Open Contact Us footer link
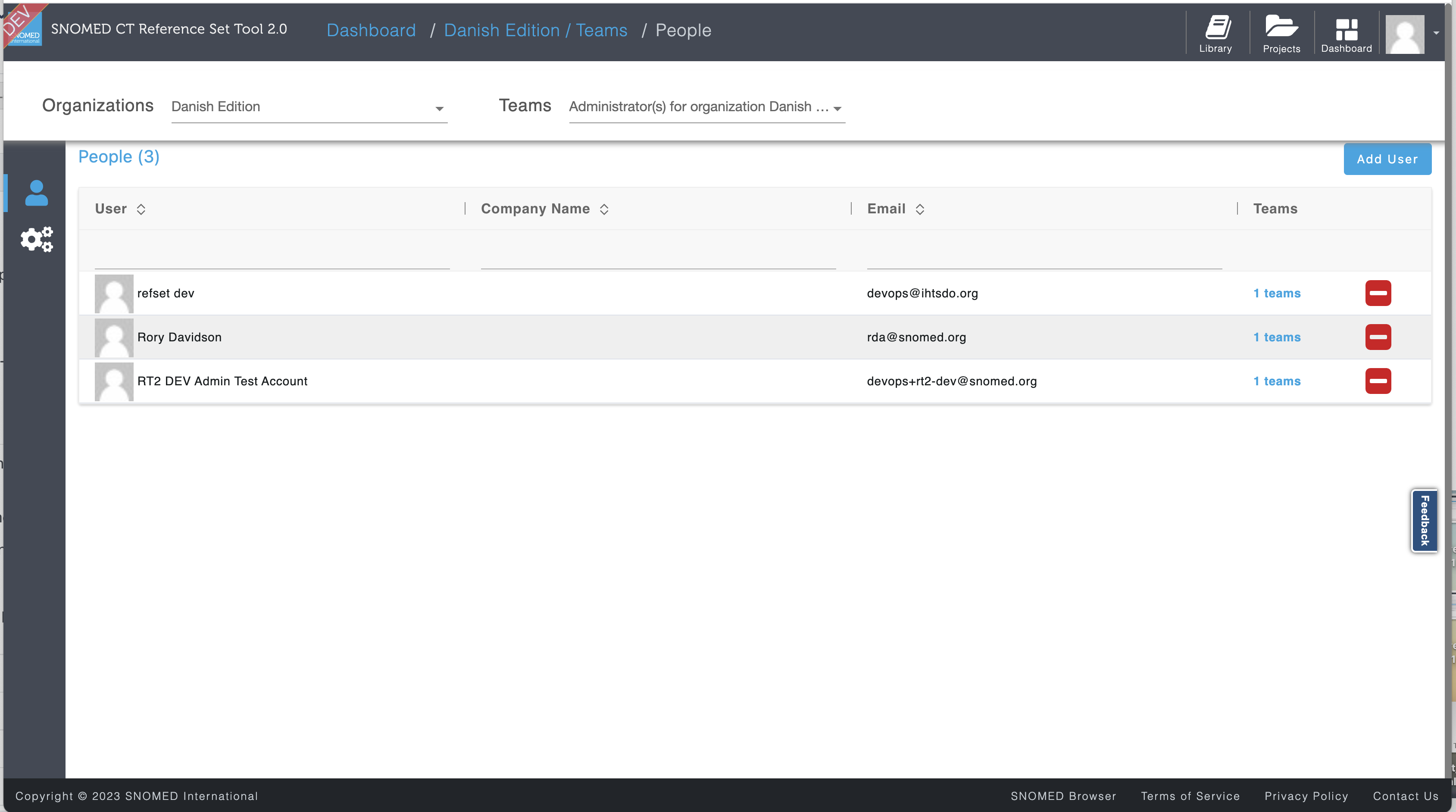This screenshot has height=812, width=1456. tap(1406, 796)
